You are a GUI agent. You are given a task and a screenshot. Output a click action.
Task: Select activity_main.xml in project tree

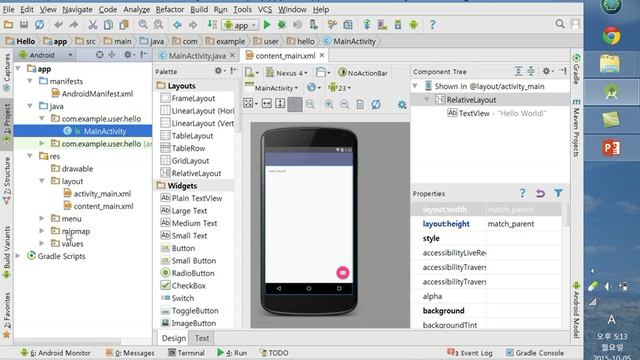(102, 193)
